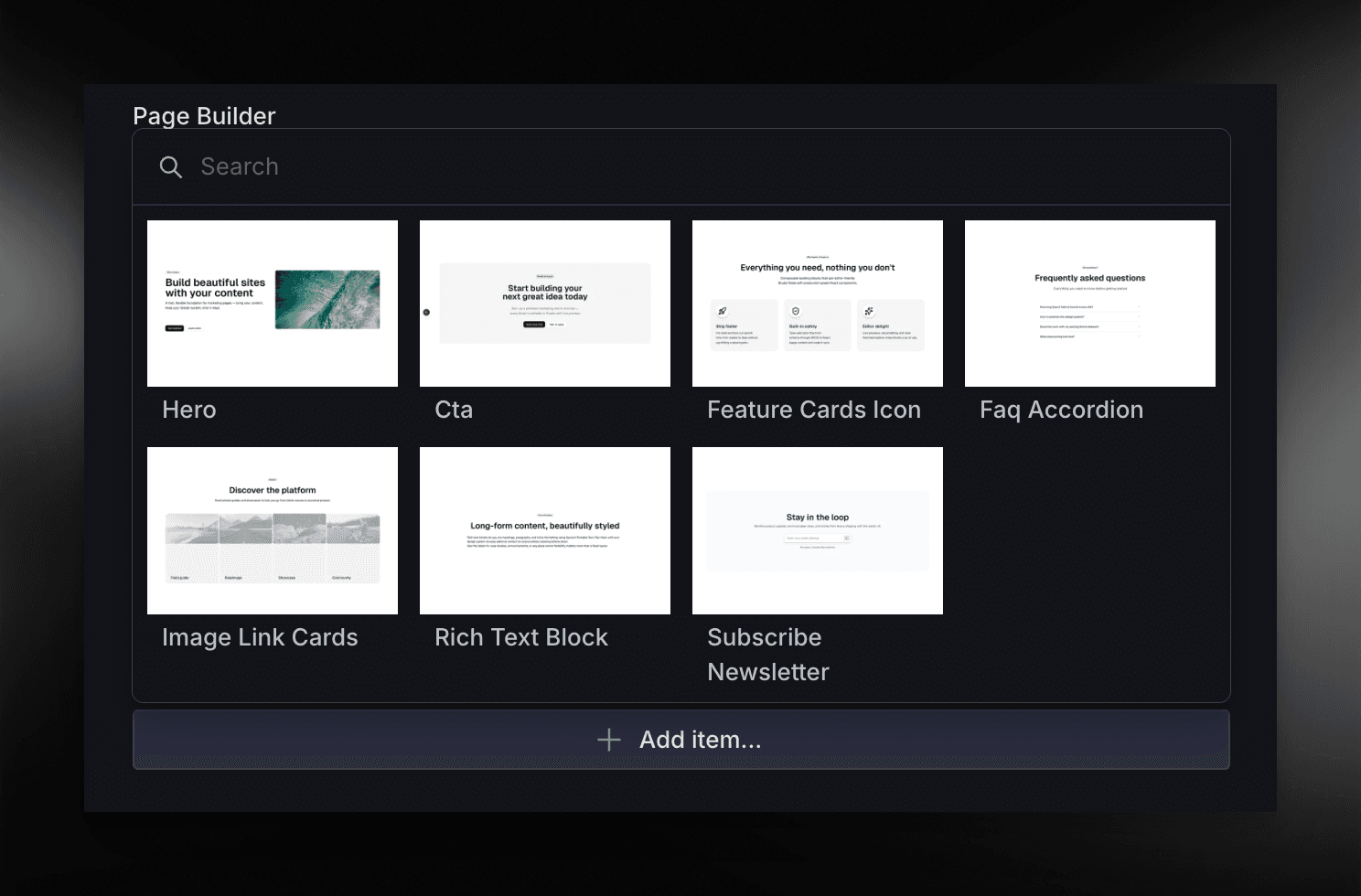Click the Feature Cards Icon label
Image resolution: width=1361 pixels, height=896 pixels.
click(814, 410)
